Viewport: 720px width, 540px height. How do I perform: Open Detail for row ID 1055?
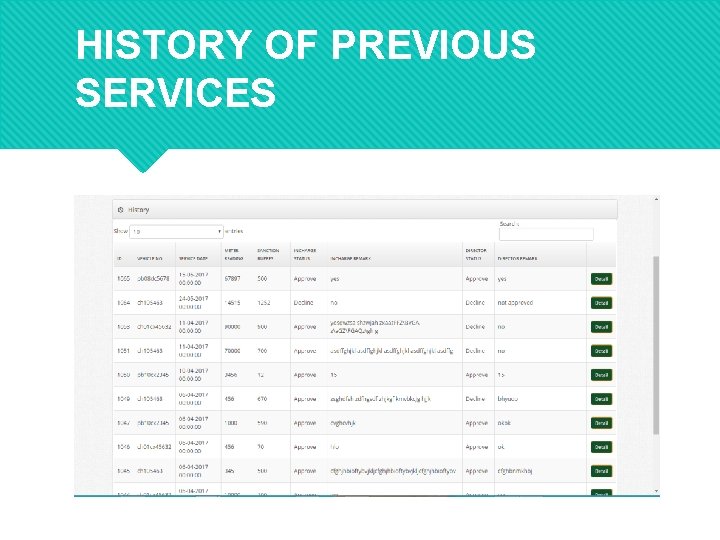click(x=601, y=279)
